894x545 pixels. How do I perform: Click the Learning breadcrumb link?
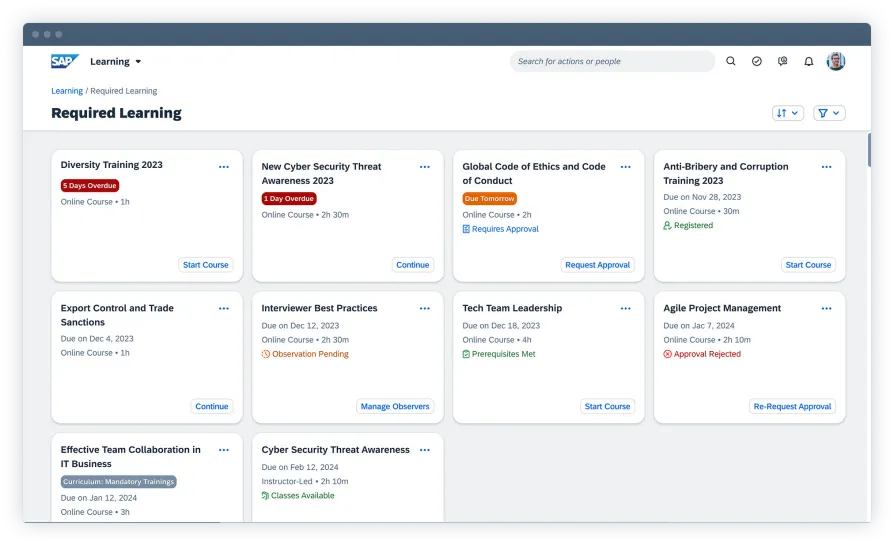click(67, 91)
